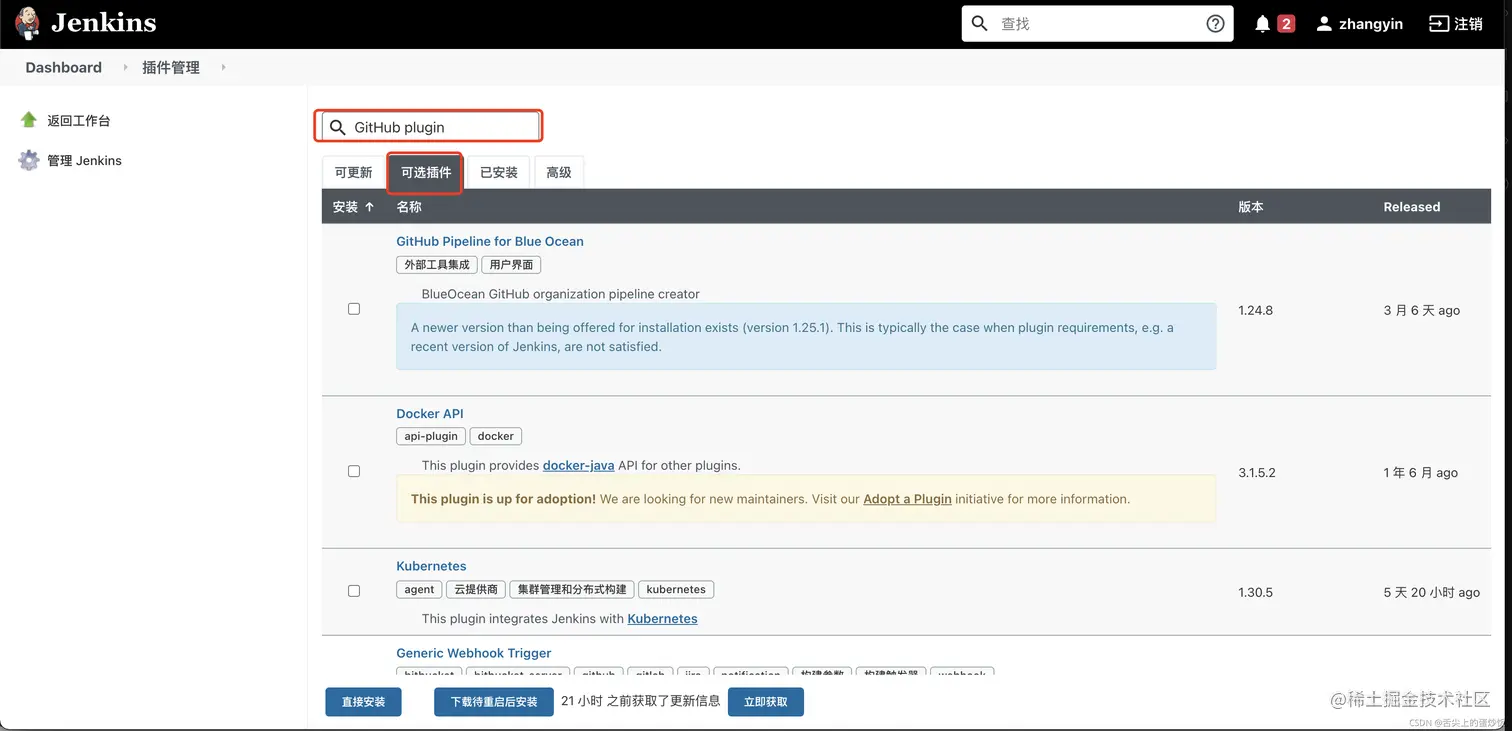This screenshot has height=731, width=1512.
Task: Open the 返回工作台 sidebar link
Action: point(79,120)
